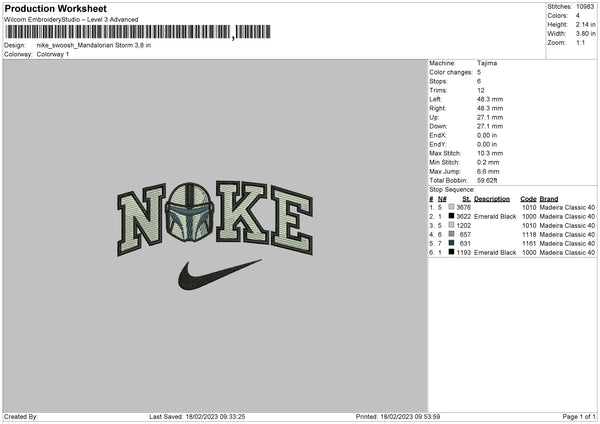Click the barcode under the subtitle

tap(138, 32)
